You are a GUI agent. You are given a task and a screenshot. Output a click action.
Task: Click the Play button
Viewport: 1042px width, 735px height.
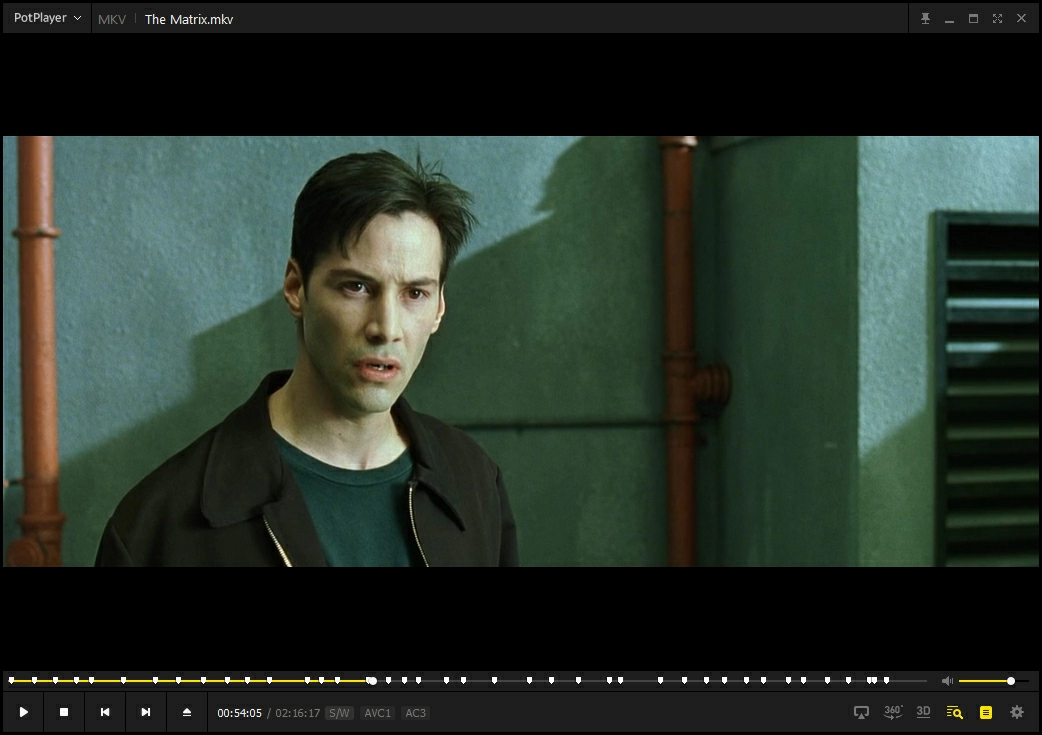[x=24, y=712]
